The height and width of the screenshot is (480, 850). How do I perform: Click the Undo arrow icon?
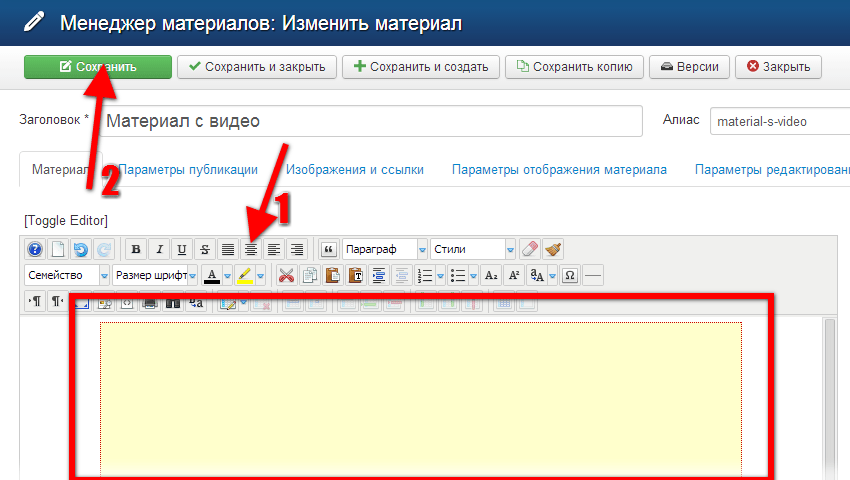tap(81, 249)
